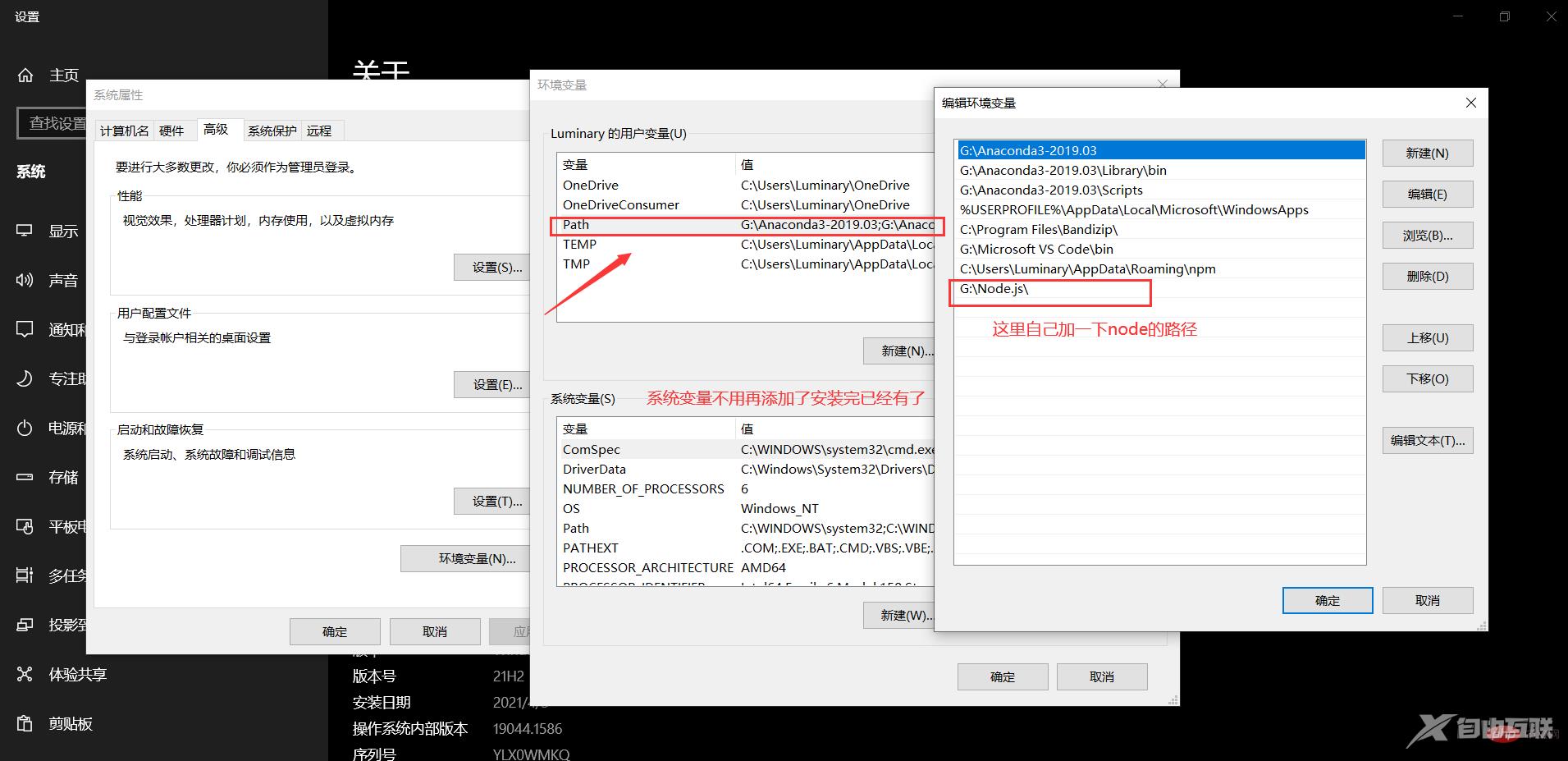This screenshot has height=761, width=1568.
Task: Click 下移(O) to move entry down
Action: pyautogui.click(x=1428, y=379)
